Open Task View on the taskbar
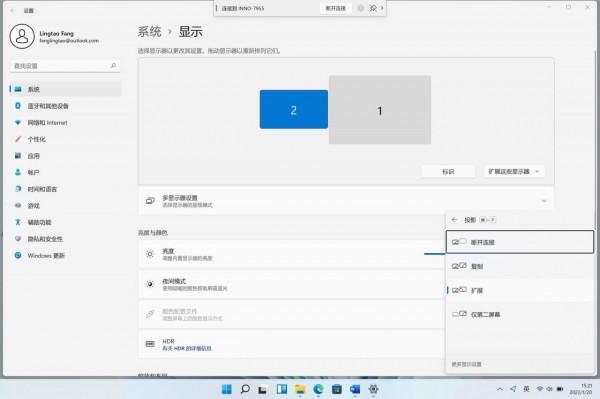The image size is (600, 399). (262, 389)
